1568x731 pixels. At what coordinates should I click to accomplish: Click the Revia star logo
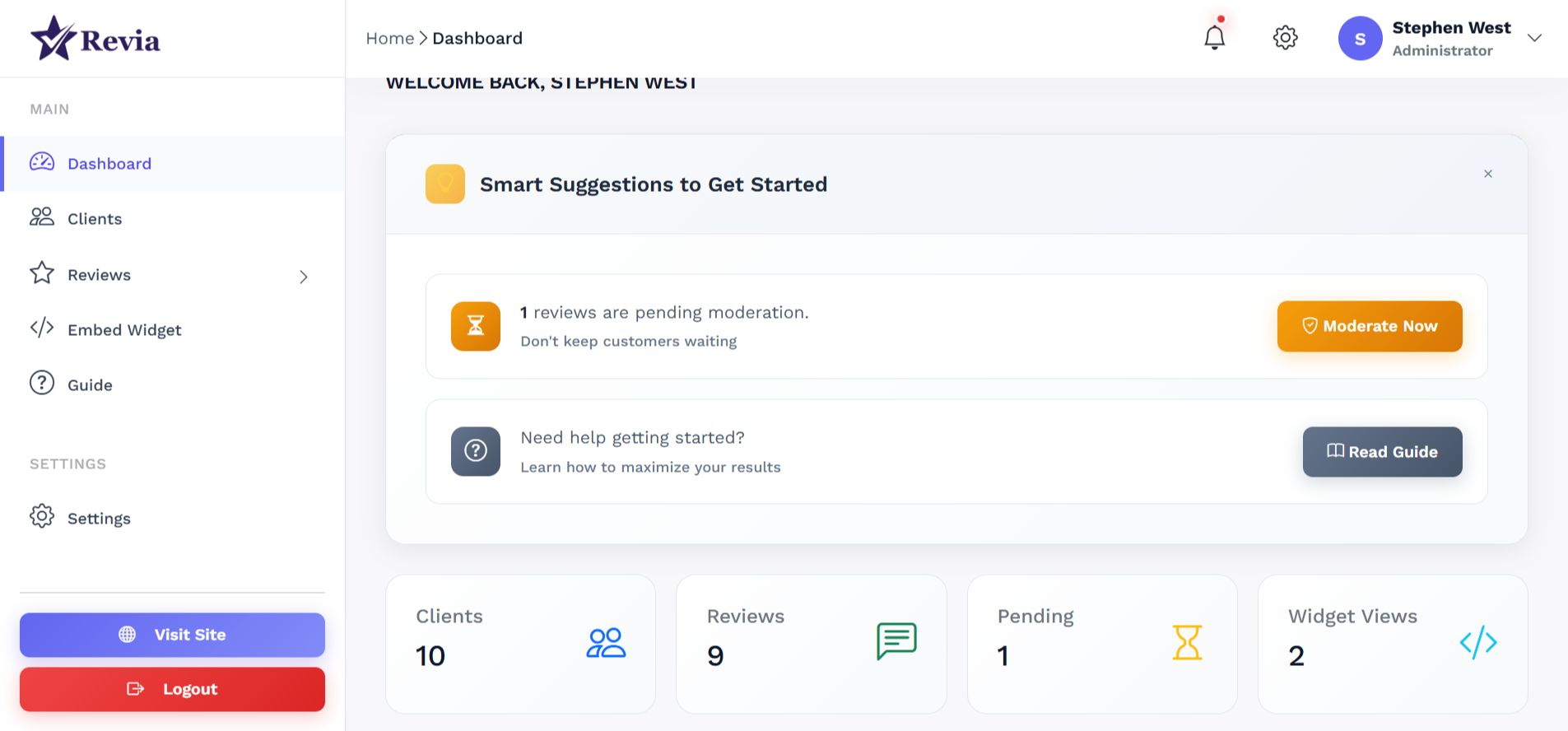[54, 39]
